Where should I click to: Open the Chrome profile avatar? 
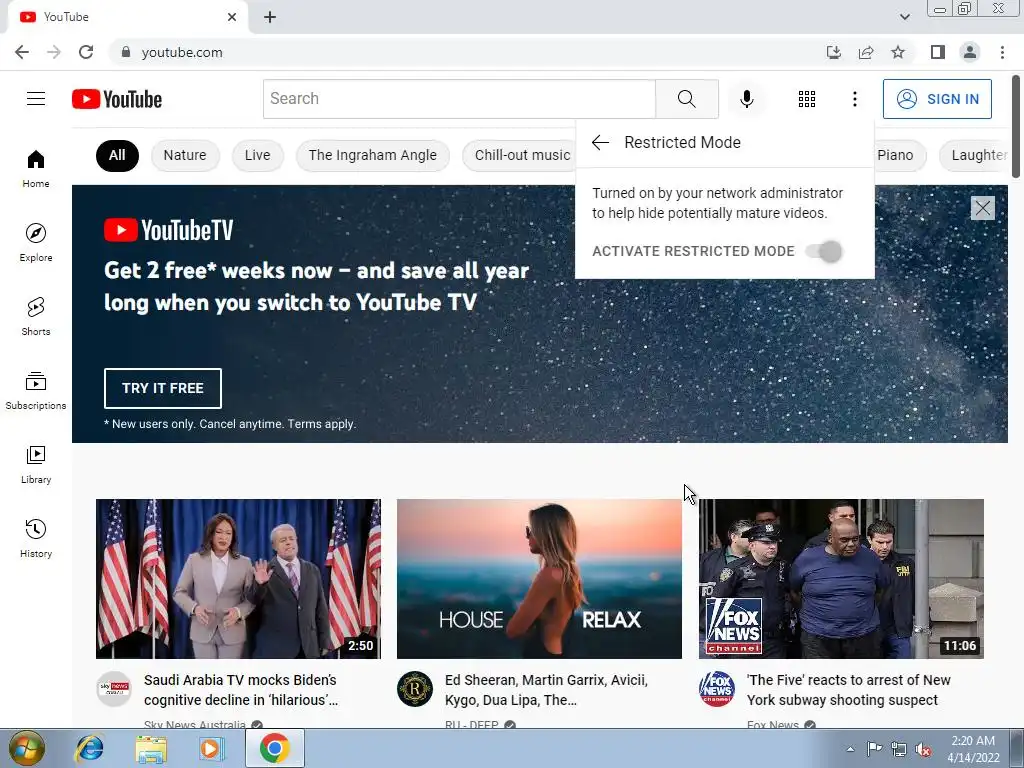click(970, 52)
